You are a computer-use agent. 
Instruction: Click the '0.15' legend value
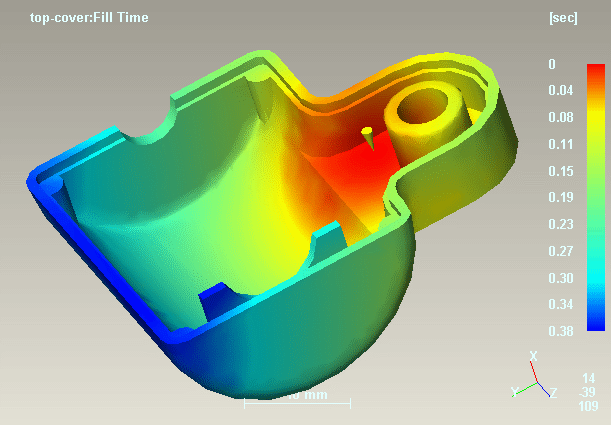[x=561, y=171]
